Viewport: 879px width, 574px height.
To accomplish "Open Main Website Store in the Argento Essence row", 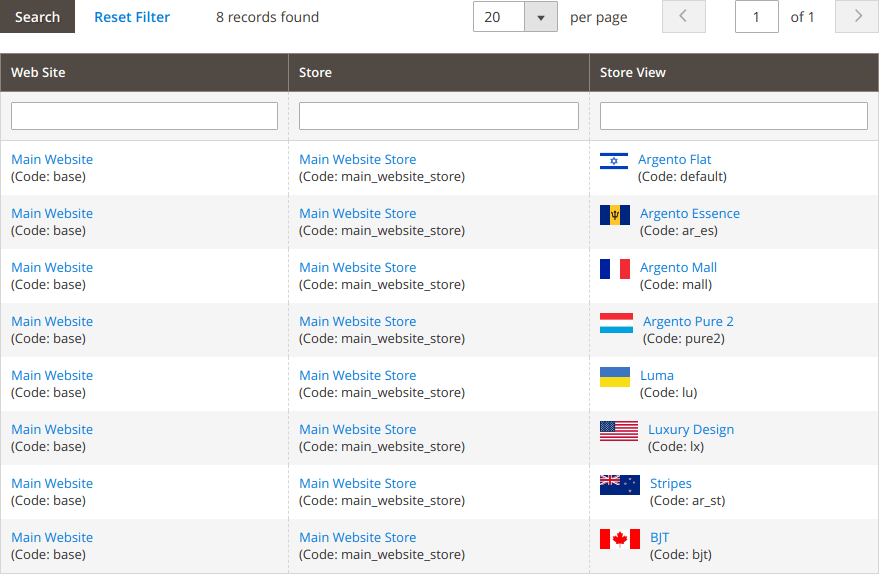I will 358,214.
